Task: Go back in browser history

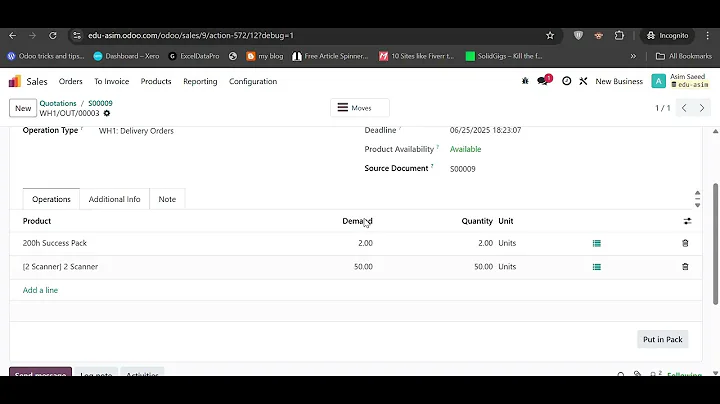Action: (x=12, y=35)
